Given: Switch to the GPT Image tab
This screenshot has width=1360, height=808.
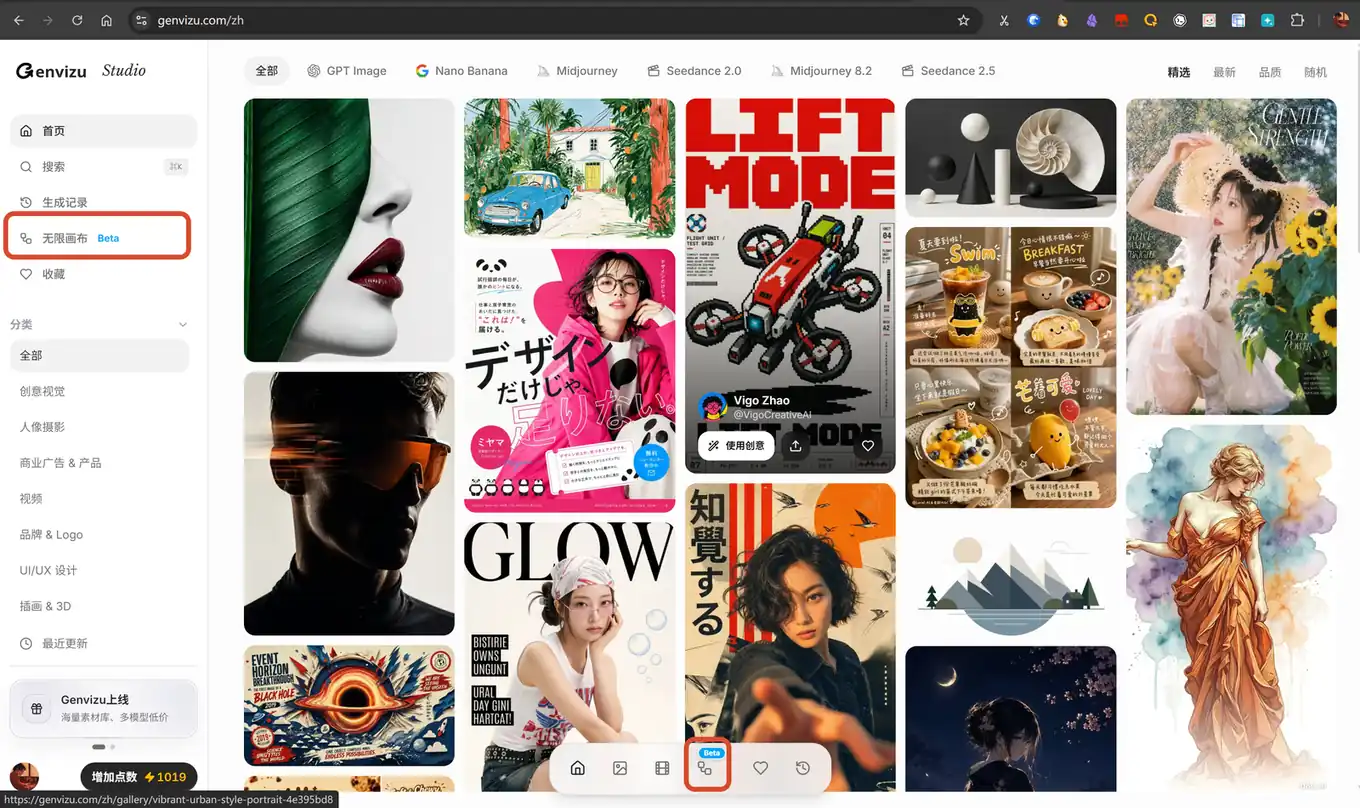Looking at the screenshot, I should [346, 71].
